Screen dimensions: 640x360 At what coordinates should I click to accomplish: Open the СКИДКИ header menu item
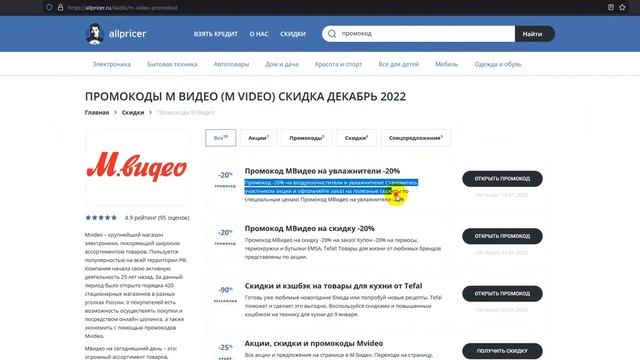coord(293,34)
